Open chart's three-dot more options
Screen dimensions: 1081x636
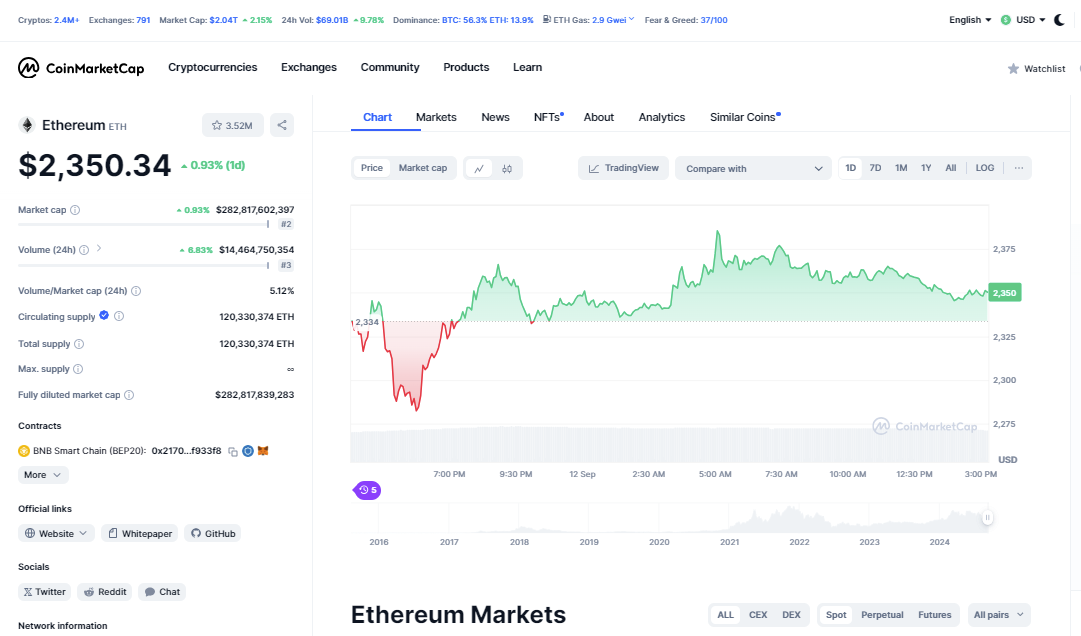1018,168
